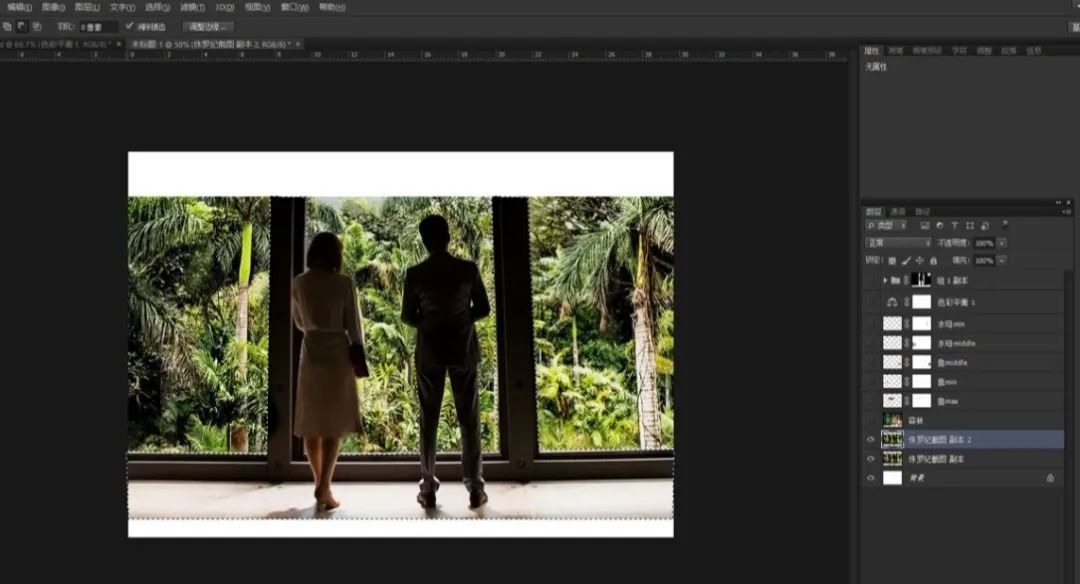
Task: Toggle the layer filter on/off switch
Action: click(1006, 225)
